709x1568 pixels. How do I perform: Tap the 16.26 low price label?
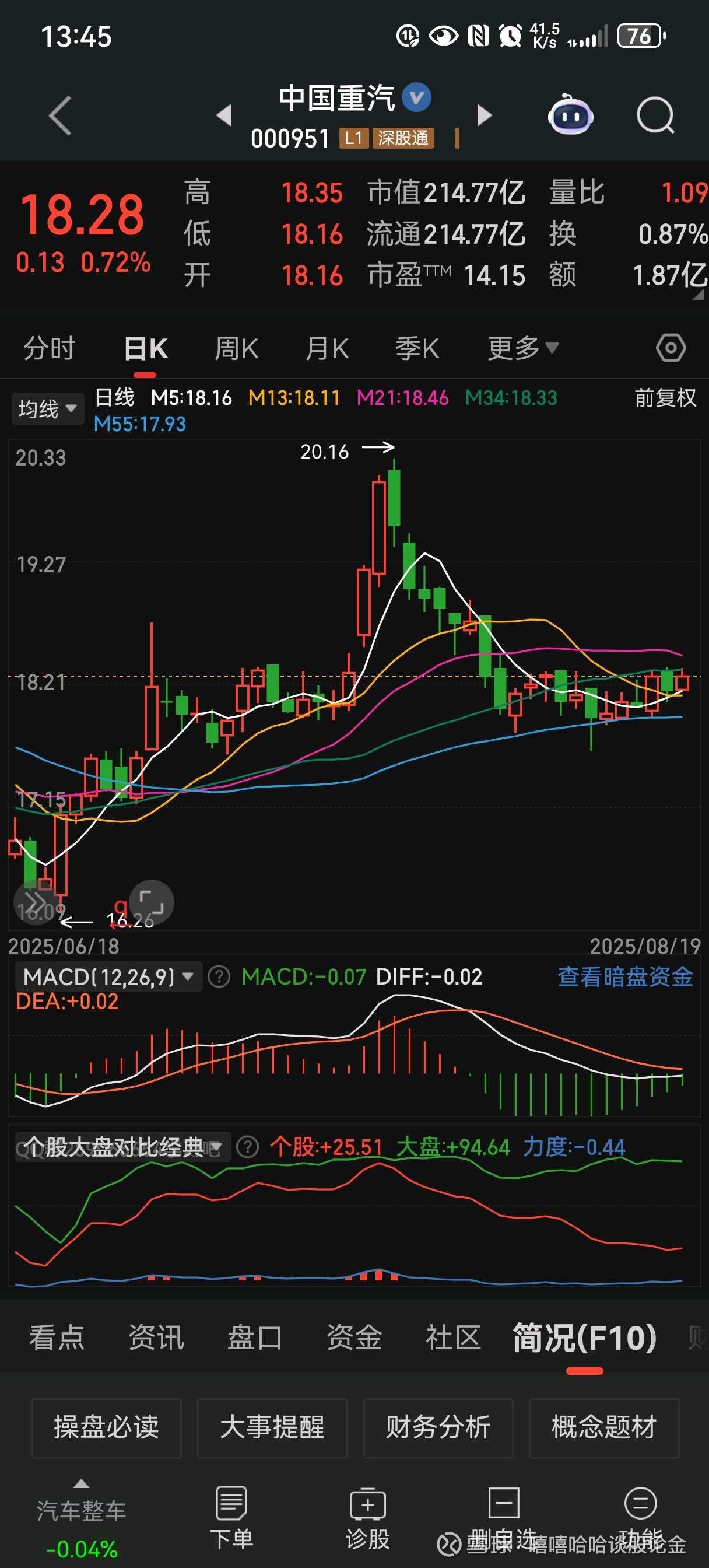click(x=130, y=920)
